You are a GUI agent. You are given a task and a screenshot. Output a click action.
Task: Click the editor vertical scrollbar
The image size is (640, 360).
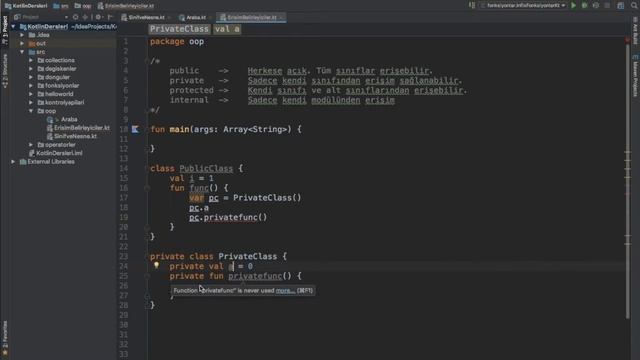tap(628, 180)
